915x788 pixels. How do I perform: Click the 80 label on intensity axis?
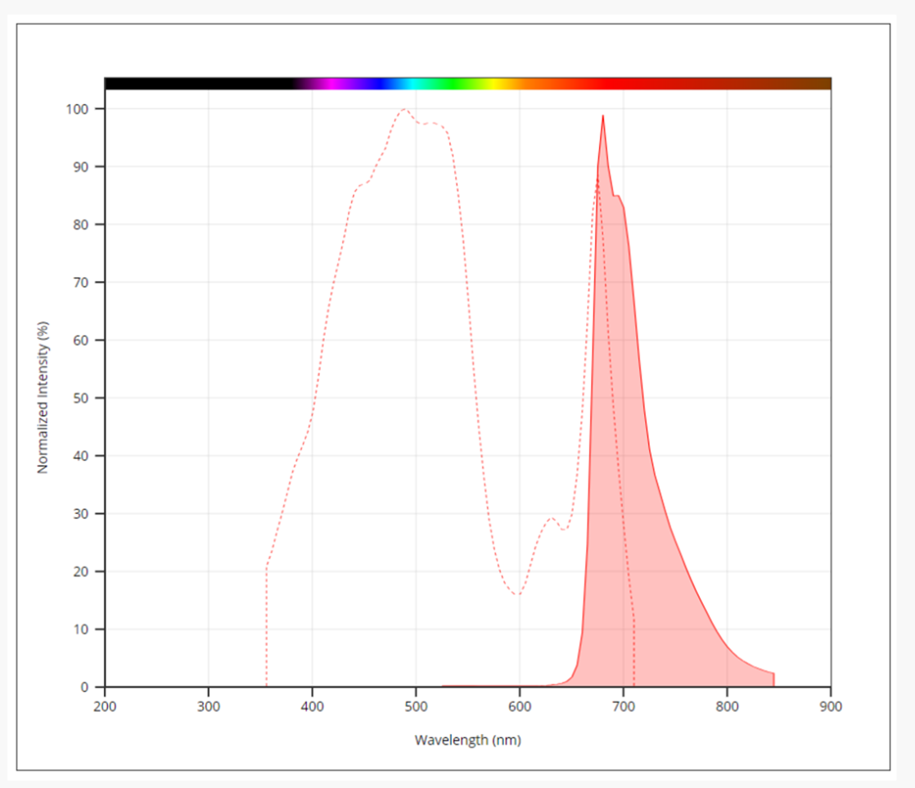[x=81, y=225]
